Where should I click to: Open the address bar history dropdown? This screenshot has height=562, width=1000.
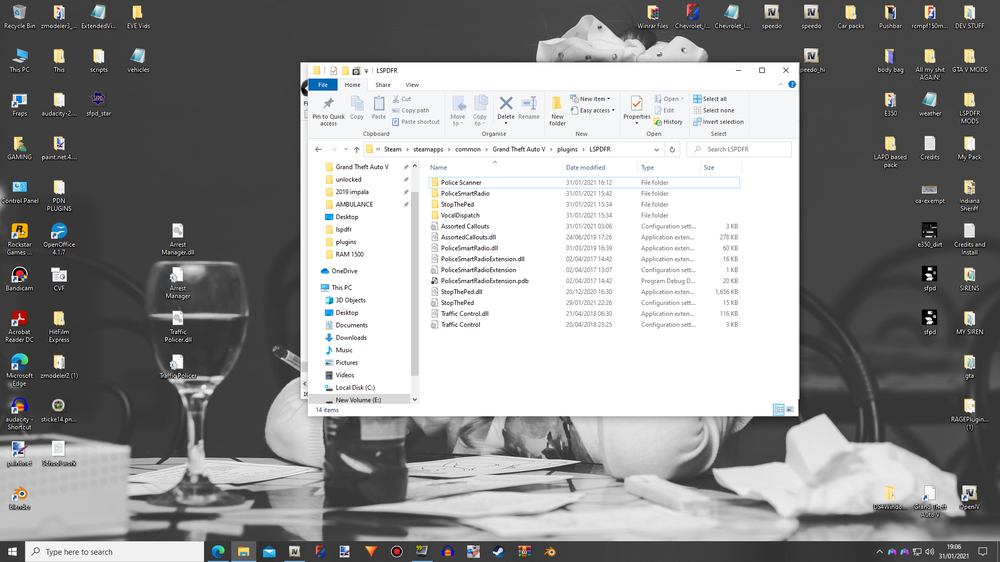click(657, 149)
